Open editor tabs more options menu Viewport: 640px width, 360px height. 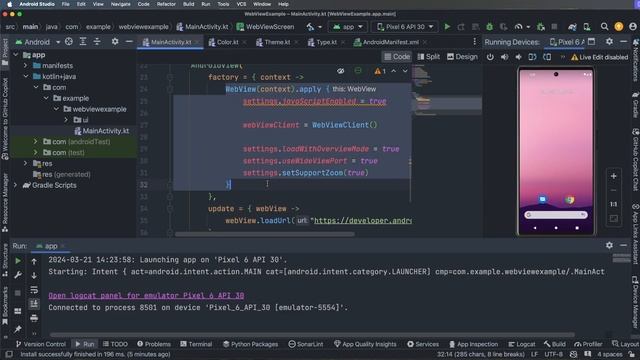(x=474, y=42)
